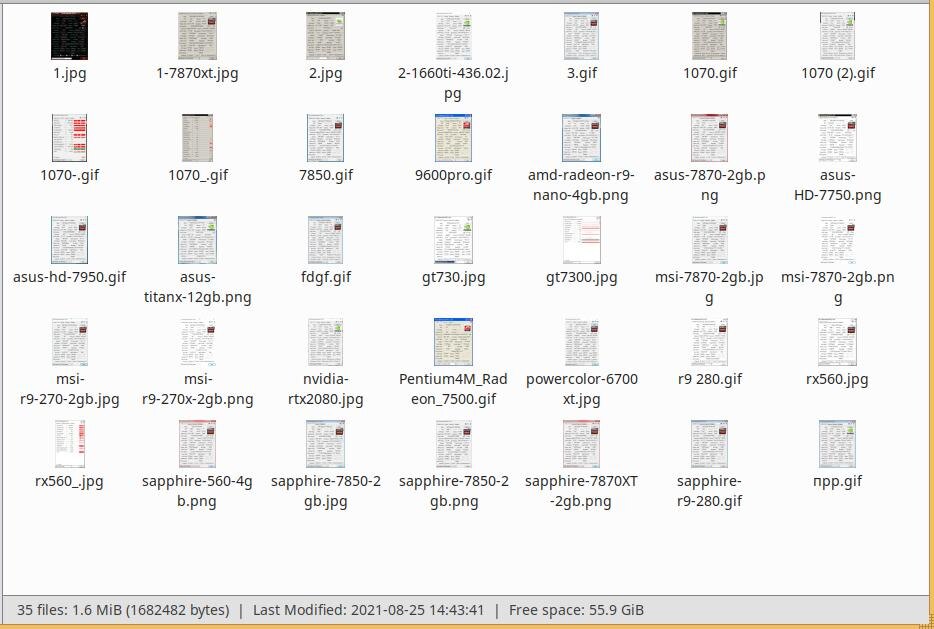Image resolution: width=934 pixels, height=629 pixels.
Task: Select the 1070.gif thumbnail
Action: click(709, 36)
